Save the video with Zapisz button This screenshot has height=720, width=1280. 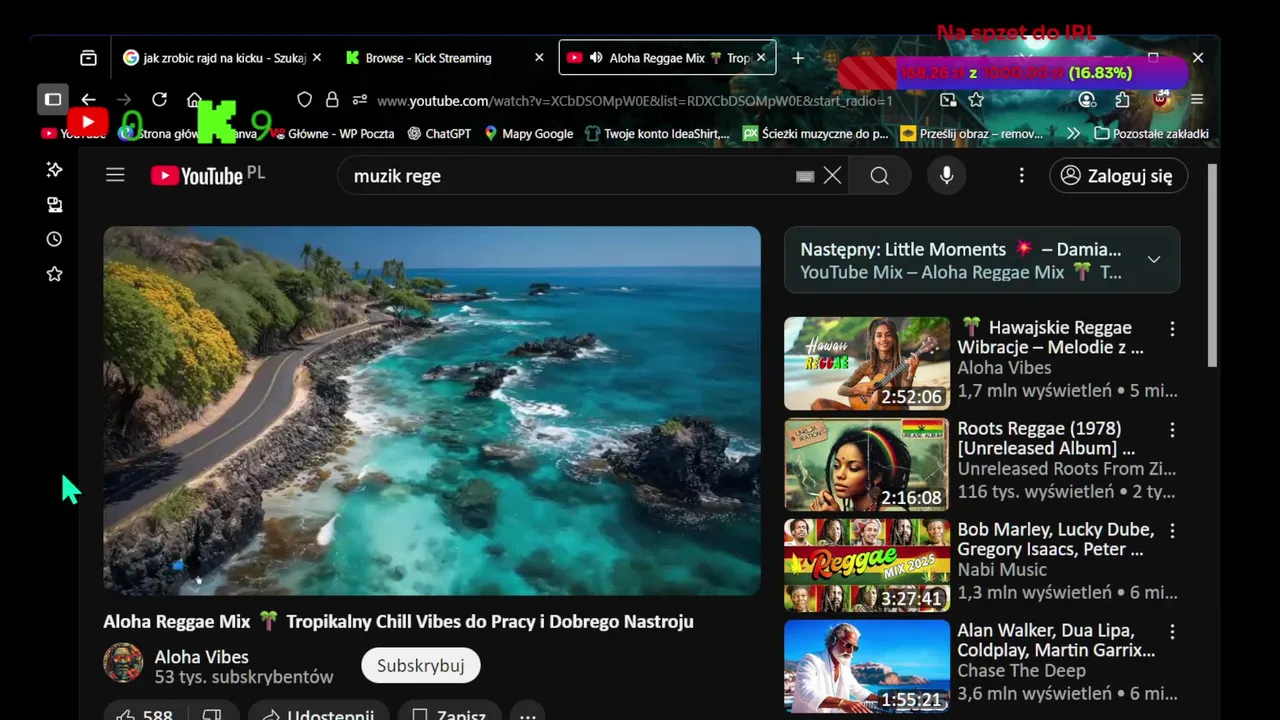[449, 715]
